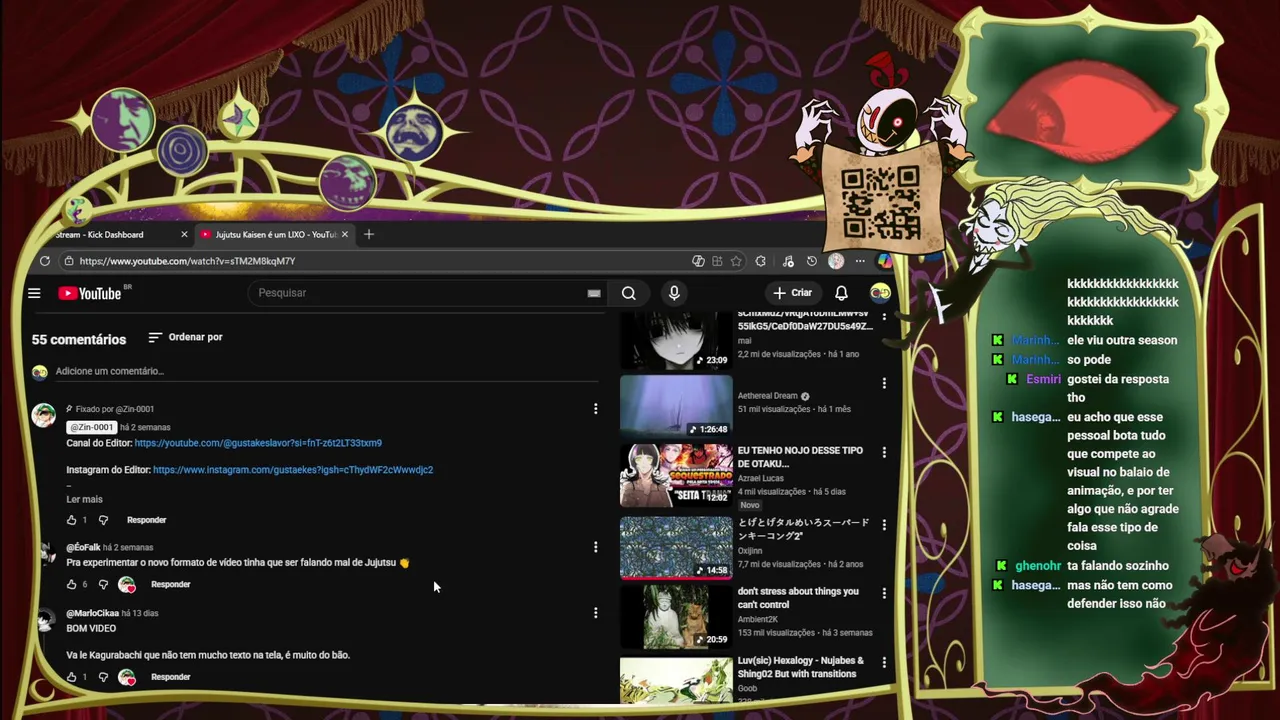Screen dimensions: 1280x720
Task: Click the '55 comentários' count text
Action: (x=79, y=340)
